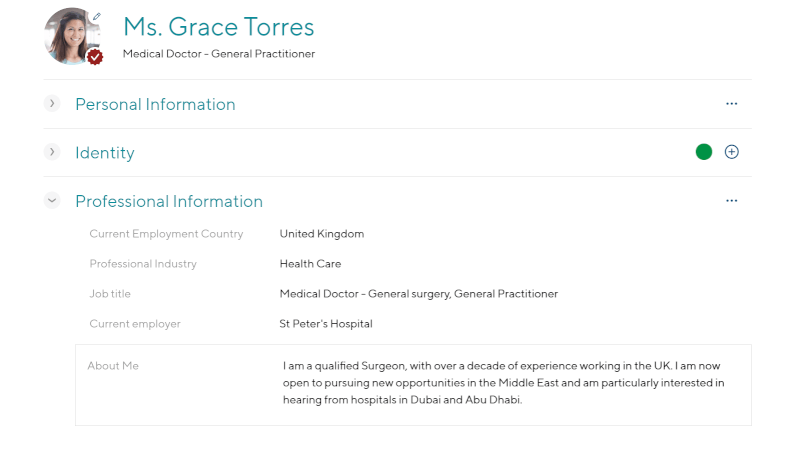The height and width of the screenshot is (450, 800).
Task: Click St Peter's Hospital employer value
Action: 326,324
